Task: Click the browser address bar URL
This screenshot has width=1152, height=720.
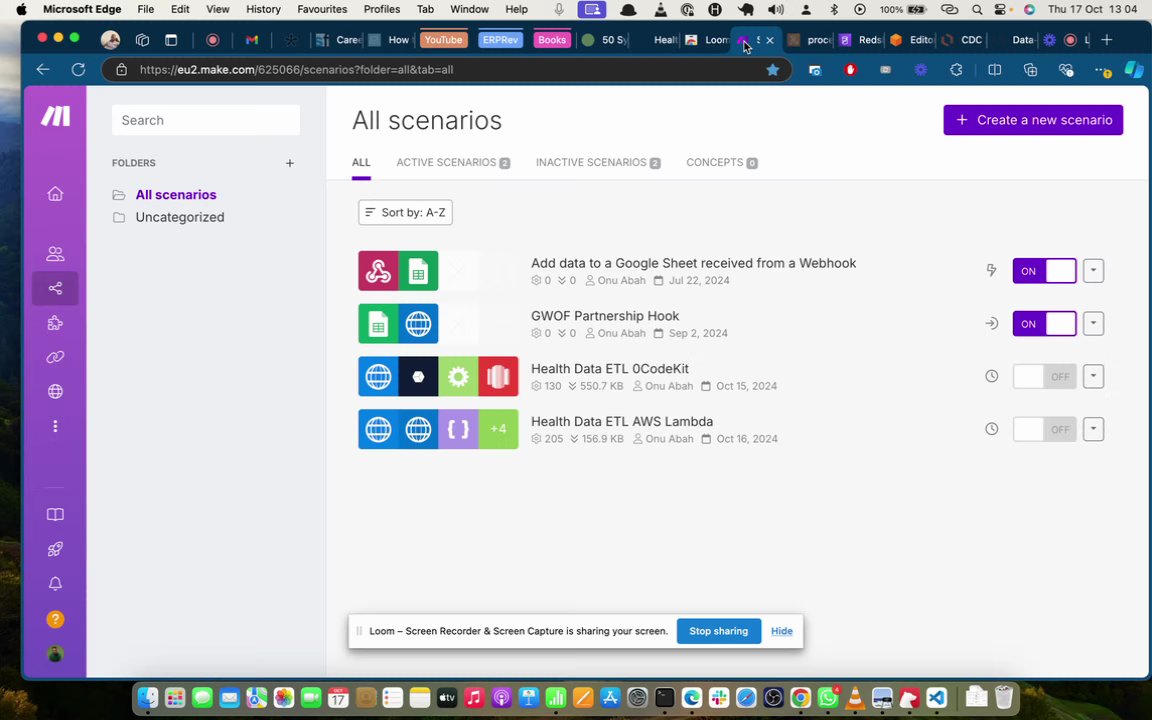Action: click(x=296, y=70)
